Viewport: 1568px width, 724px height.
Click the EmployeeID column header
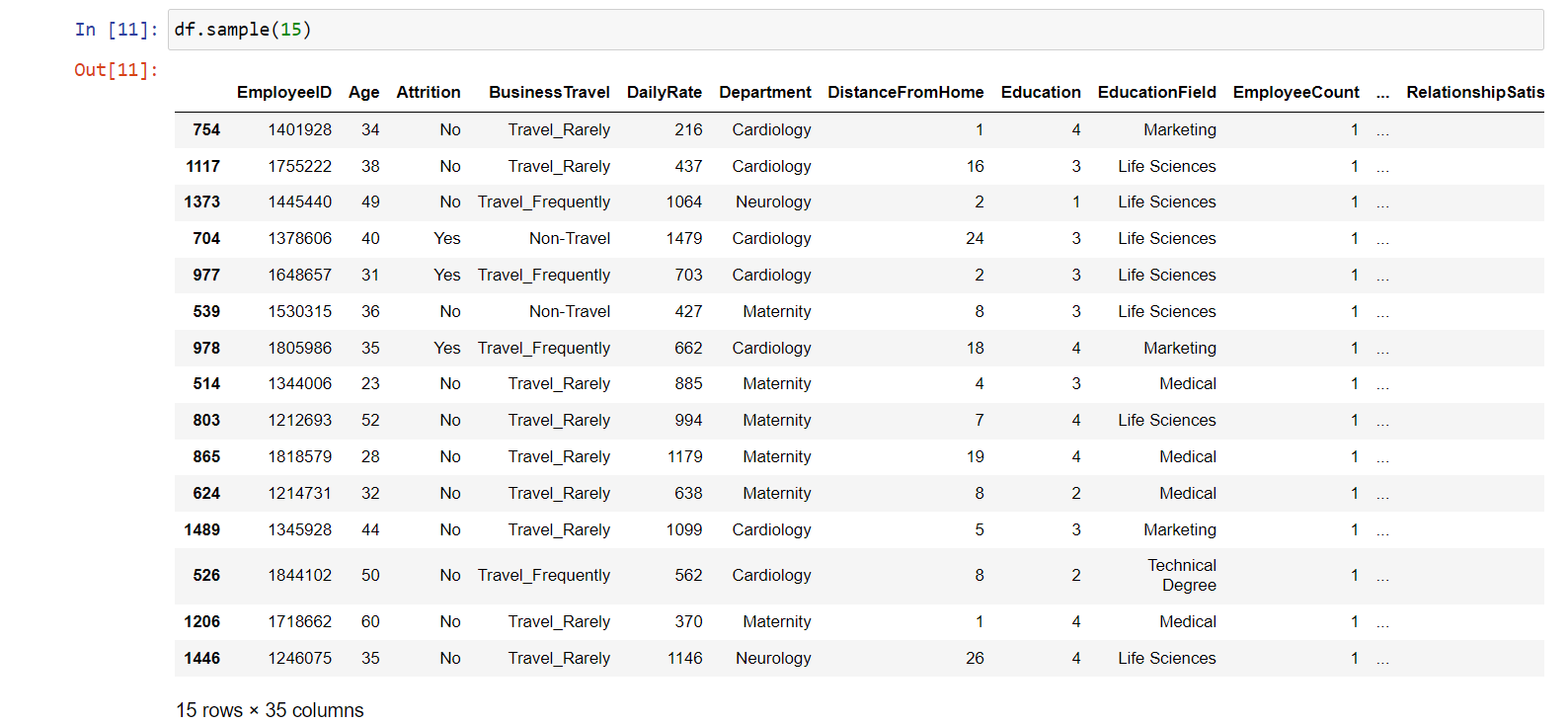tap(284, 92)
